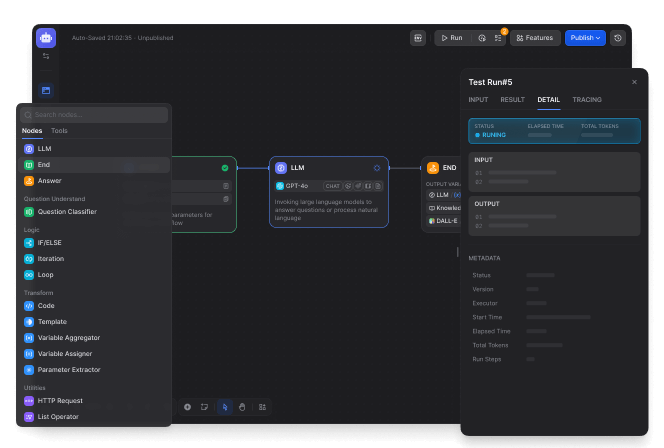
Task: Switch to the Tools tab
Action: coord(59,131)
